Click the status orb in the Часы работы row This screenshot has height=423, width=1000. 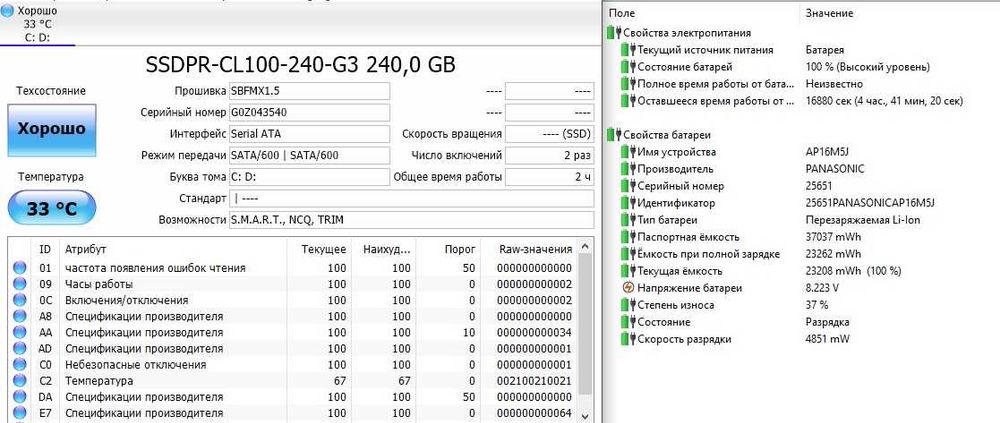click(x=19, y=284)
